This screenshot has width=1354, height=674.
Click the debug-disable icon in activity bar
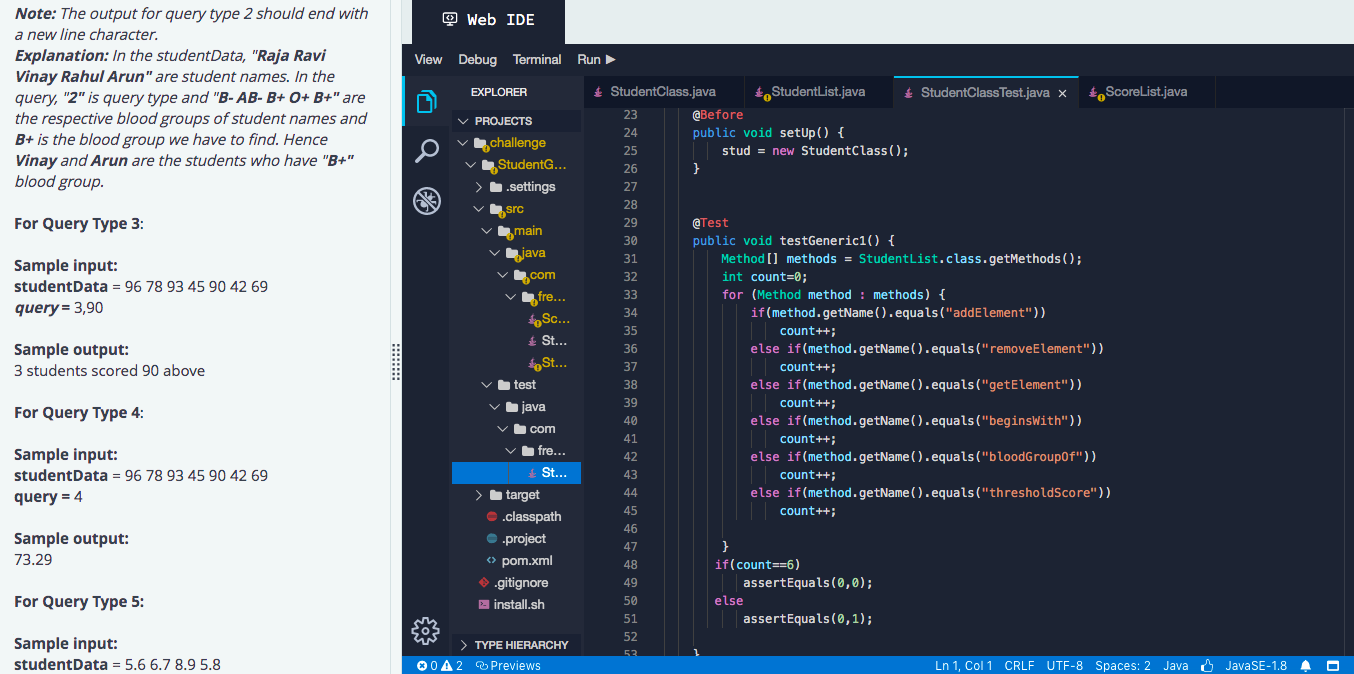pyautogui.click(x=426, y=200)
